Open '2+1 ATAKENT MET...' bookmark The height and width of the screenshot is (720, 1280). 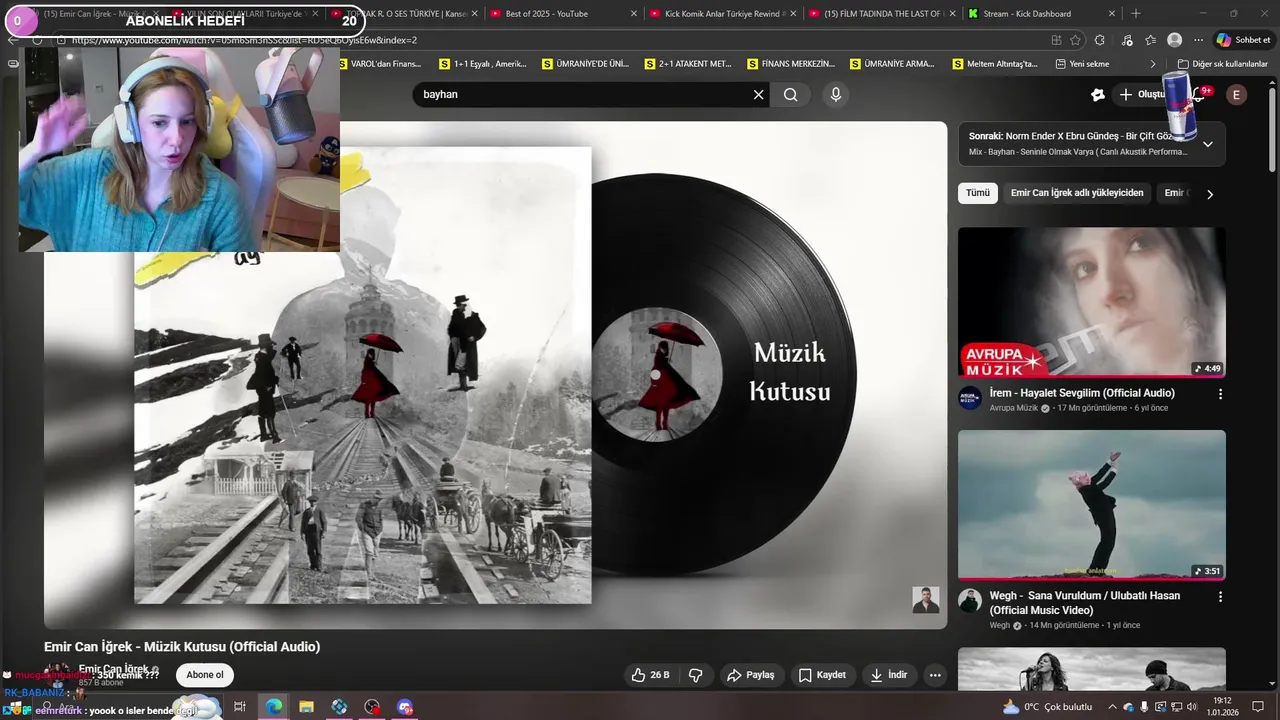(x=688, y=64)
